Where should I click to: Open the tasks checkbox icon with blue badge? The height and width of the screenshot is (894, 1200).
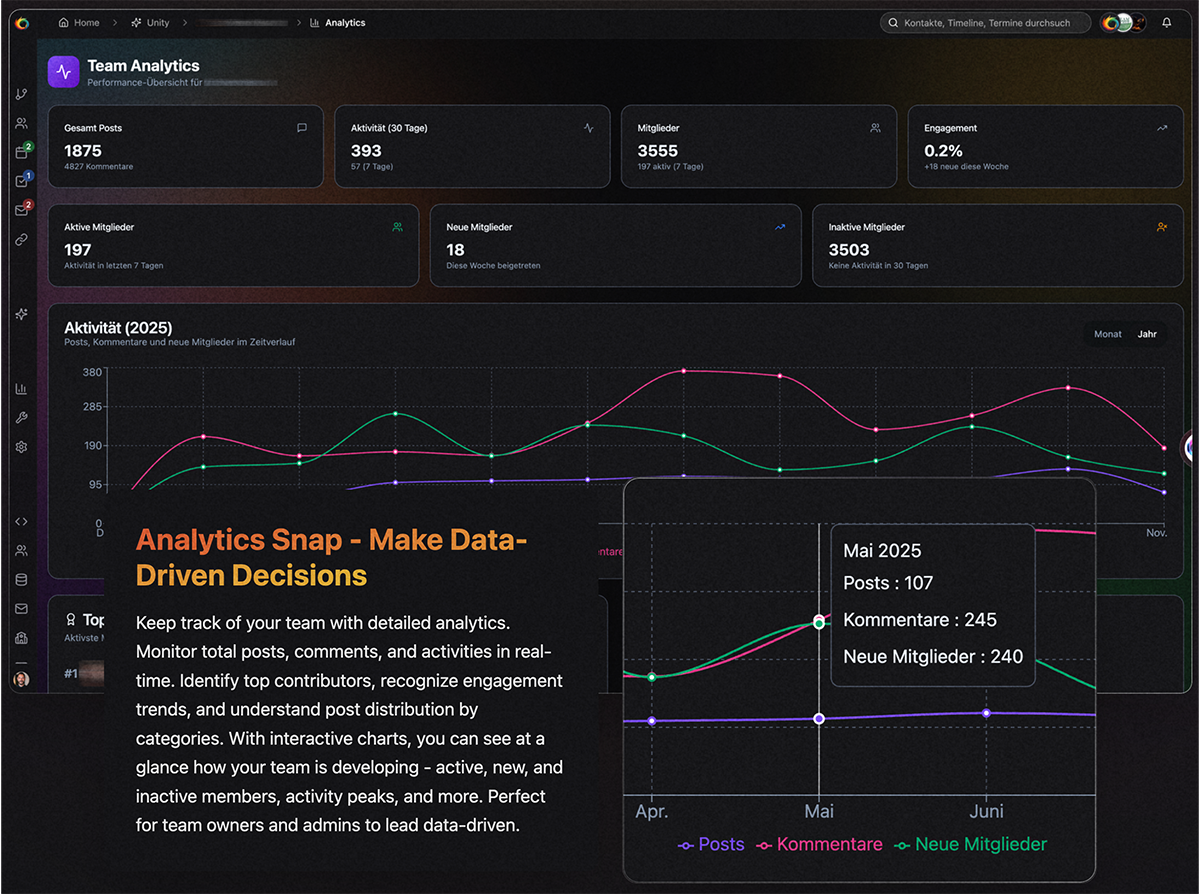(x=21, y=181)
